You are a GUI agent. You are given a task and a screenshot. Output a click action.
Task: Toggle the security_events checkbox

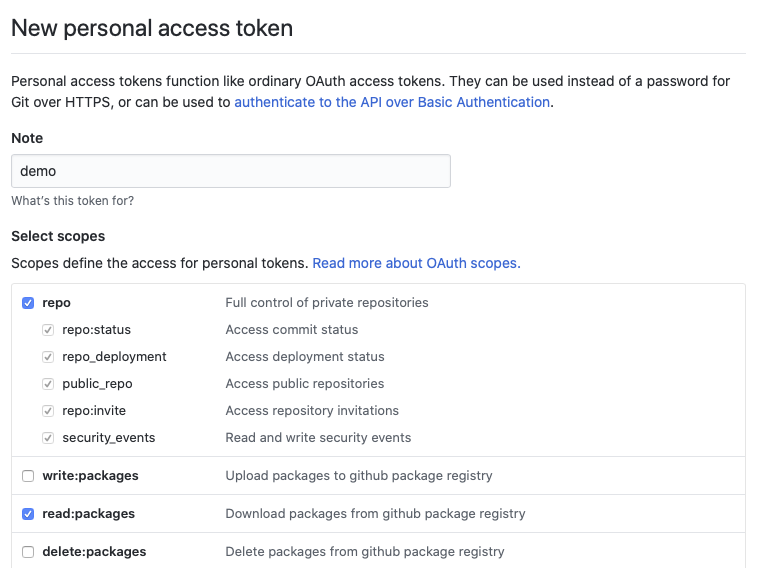pos(48,438)
